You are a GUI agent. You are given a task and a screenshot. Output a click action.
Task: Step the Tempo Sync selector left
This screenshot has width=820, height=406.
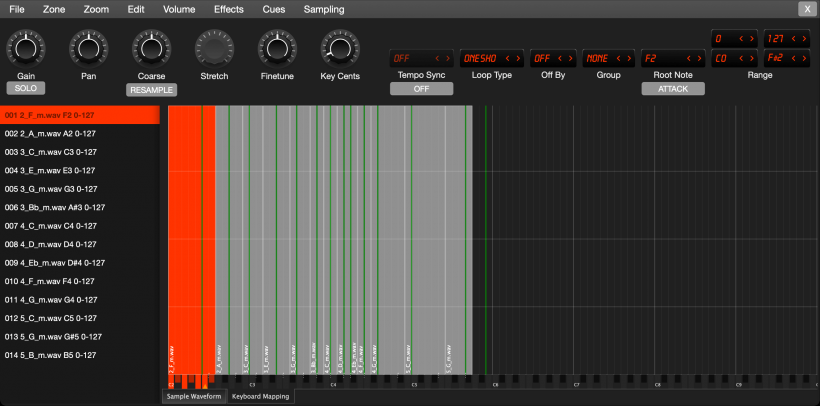point(438,59)
